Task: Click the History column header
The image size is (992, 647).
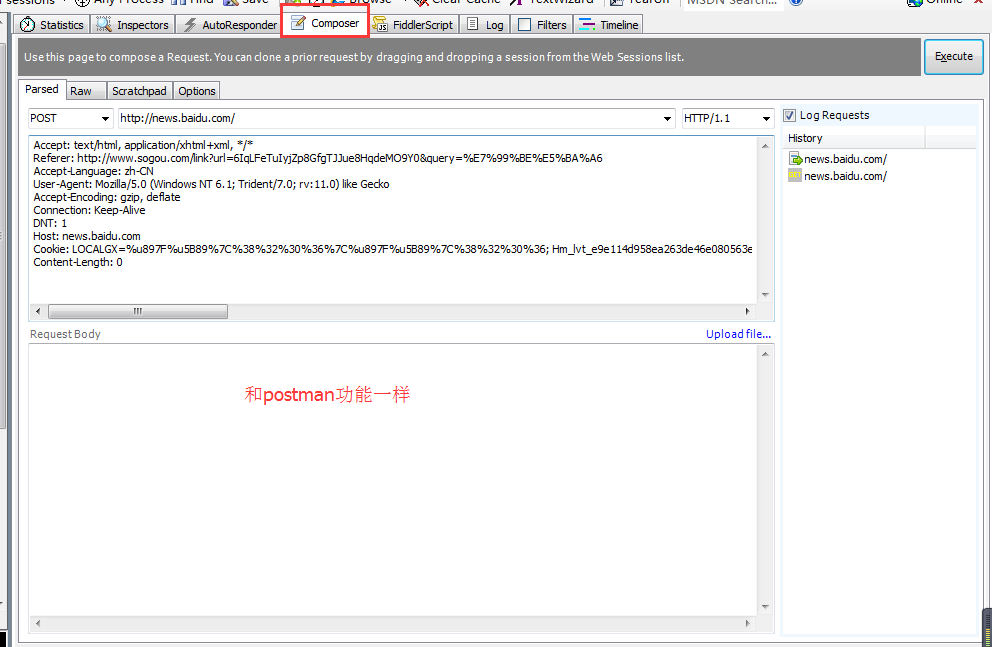Action: [x=854, y=138]
